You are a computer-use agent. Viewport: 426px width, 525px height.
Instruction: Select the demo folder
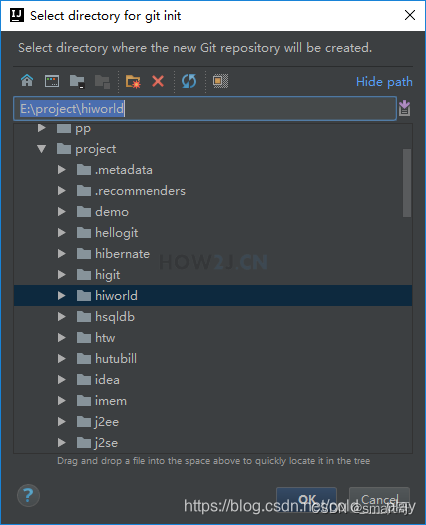coord(213,212)
